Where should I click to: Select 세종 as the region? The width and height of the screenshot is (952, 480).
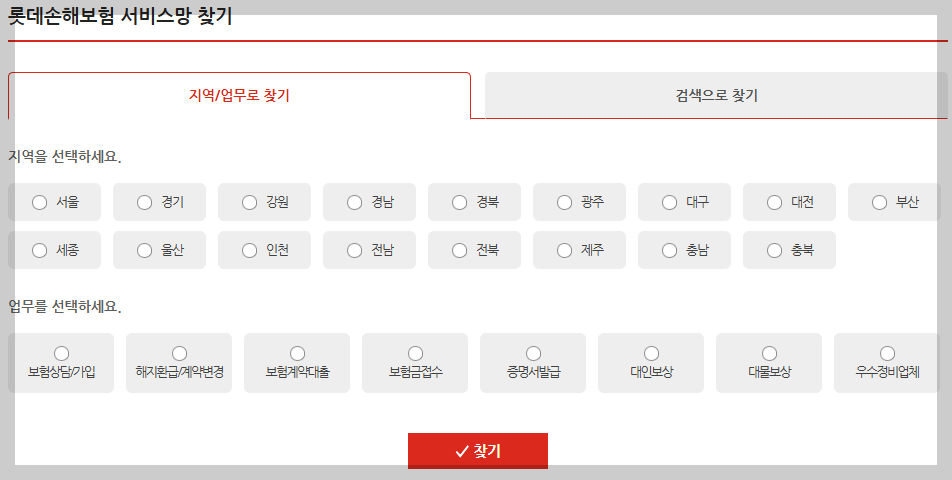(39, 250)
